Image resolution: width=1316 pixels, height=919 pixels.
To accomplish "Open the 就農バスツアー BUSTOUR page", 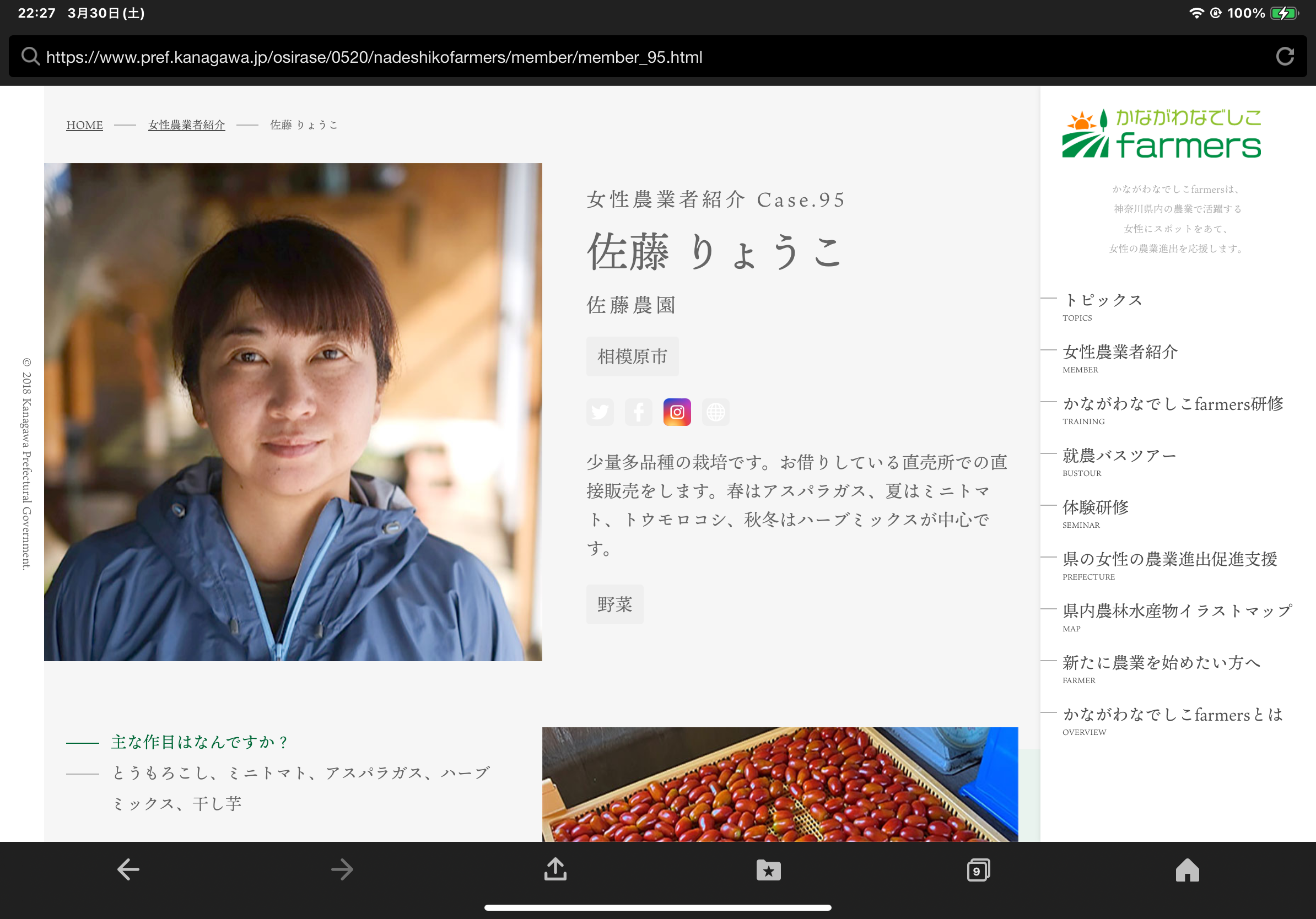I will click(x=1118, y=455).
